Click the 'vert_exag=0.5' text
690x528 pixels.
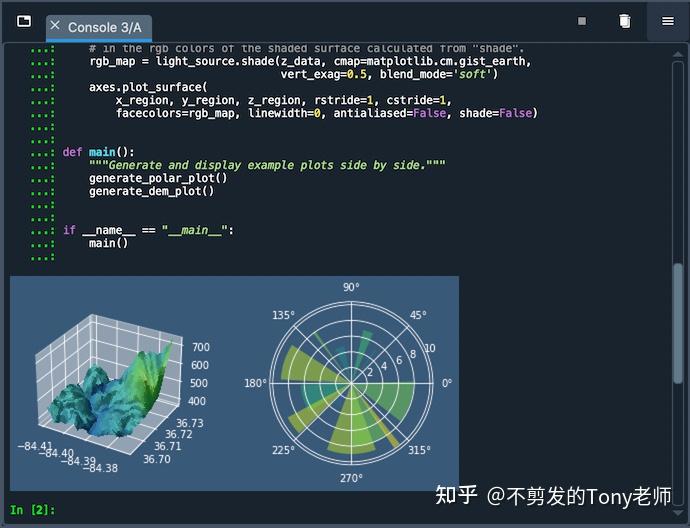(323, 74)
